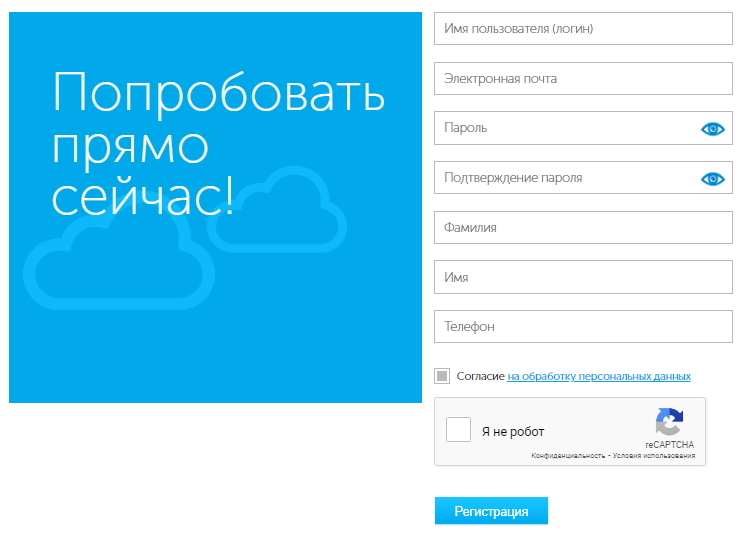Select the Имя text field
Image resolution: width=740 pixels, height=536 pixels.
[584, 278]
